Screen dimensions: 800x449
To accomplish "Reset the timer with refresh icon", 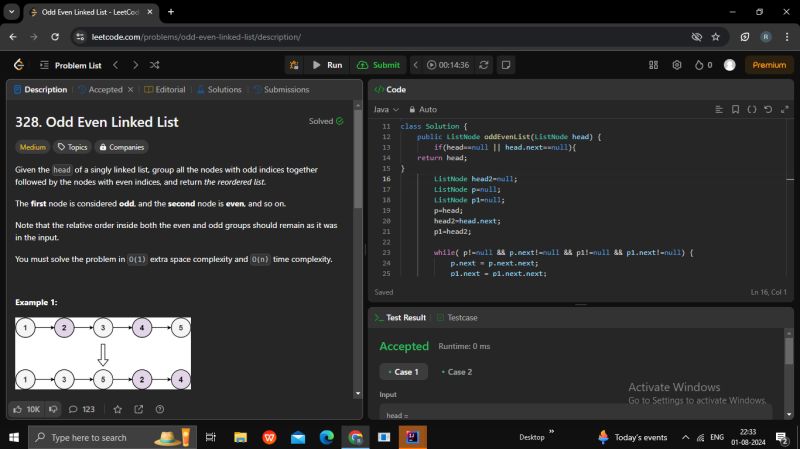I will pyautogui.click(x=484, y=65).
